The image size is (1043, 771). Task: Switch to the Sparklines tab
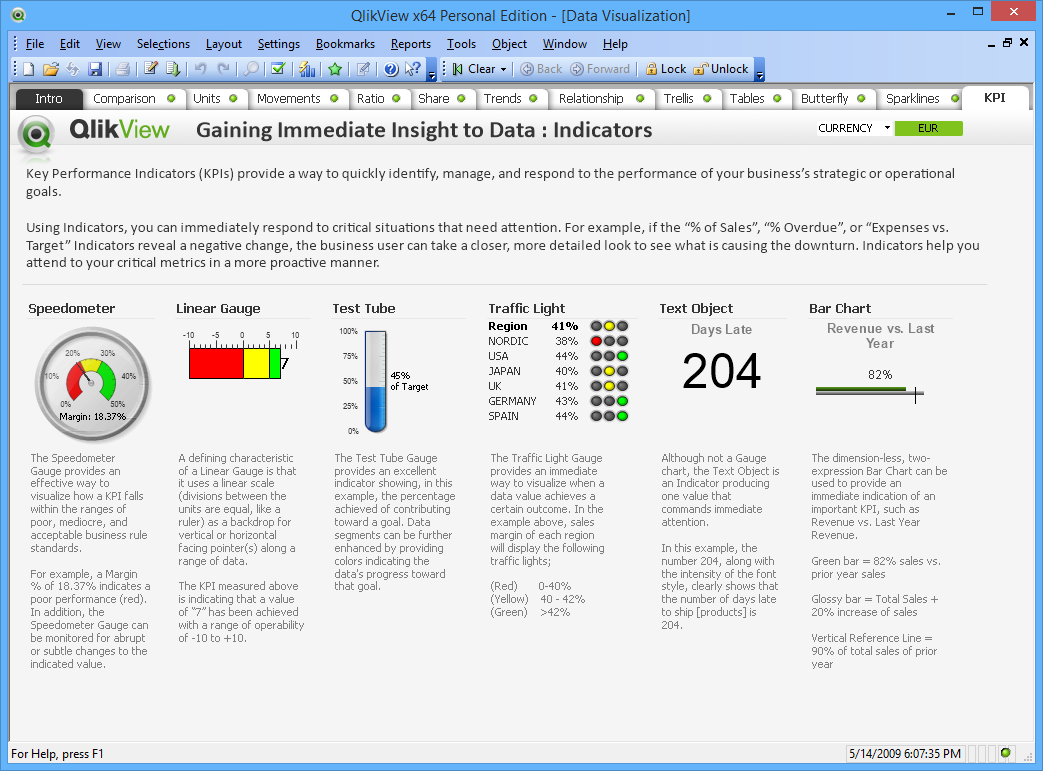[912, 98]
